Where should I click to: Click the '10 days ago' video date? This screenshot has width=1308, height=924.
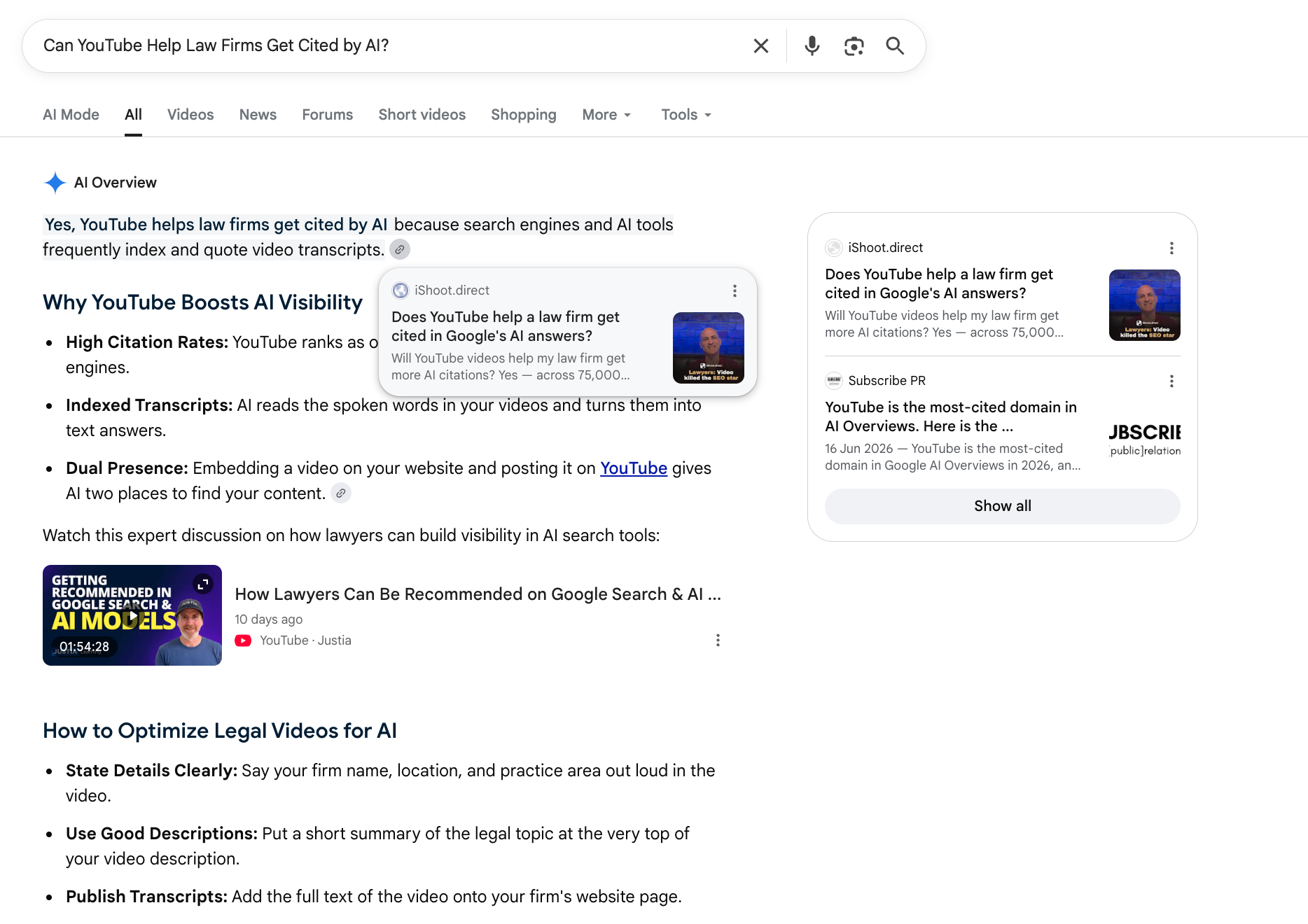click(268, 619)
